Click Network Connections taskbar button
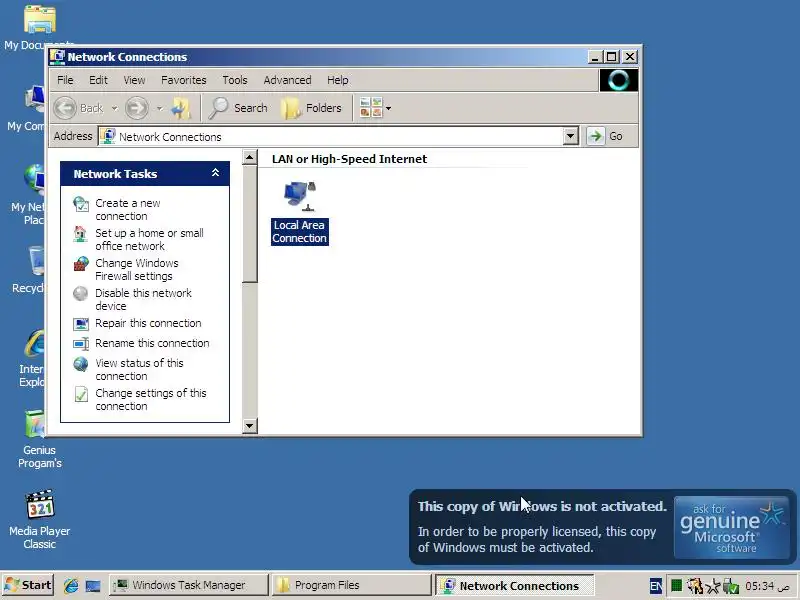Screen dimensions: 800x600 pos(514,585)
